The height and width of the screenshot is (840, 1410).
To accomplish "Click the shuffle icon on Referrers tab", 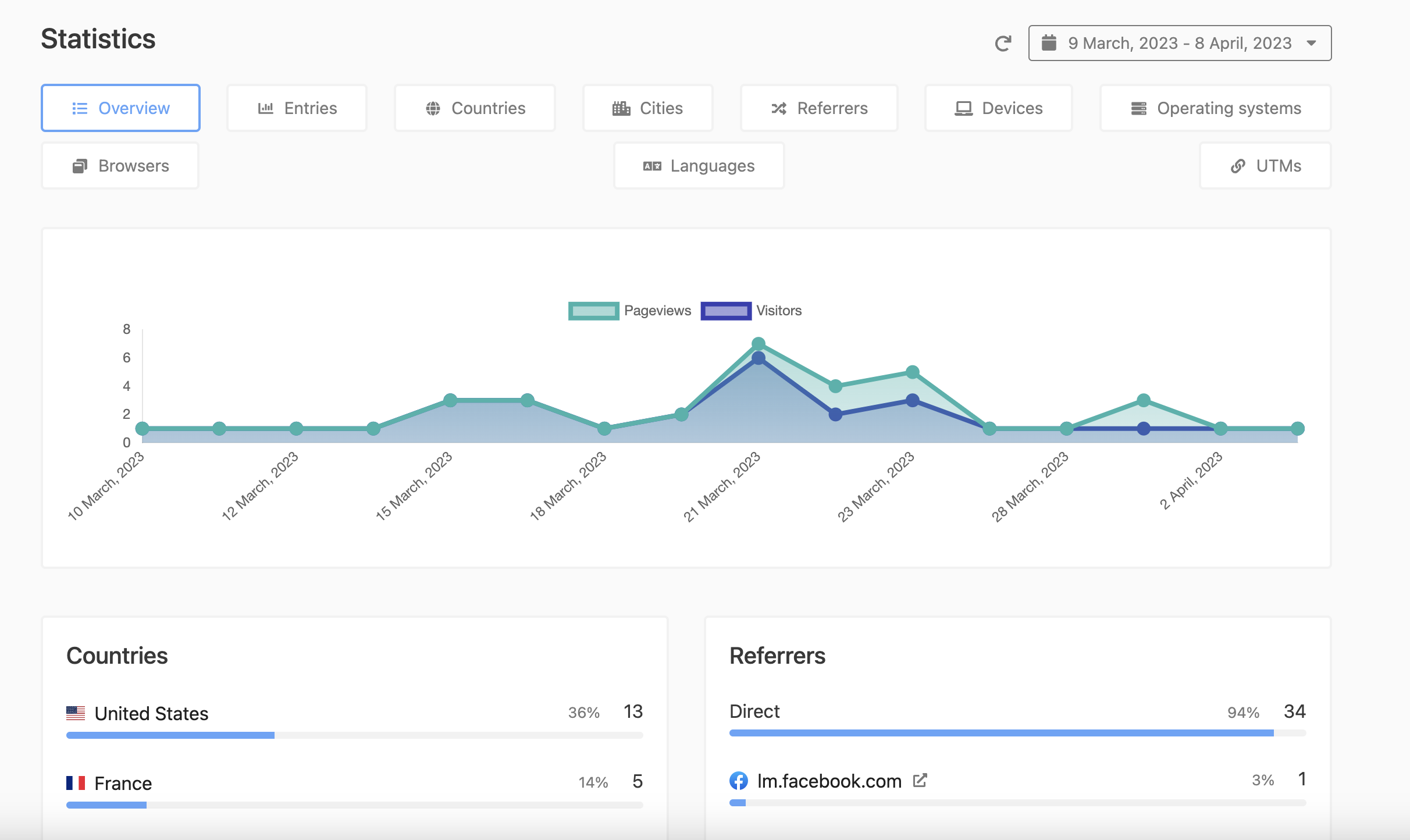I will (779, 108).
